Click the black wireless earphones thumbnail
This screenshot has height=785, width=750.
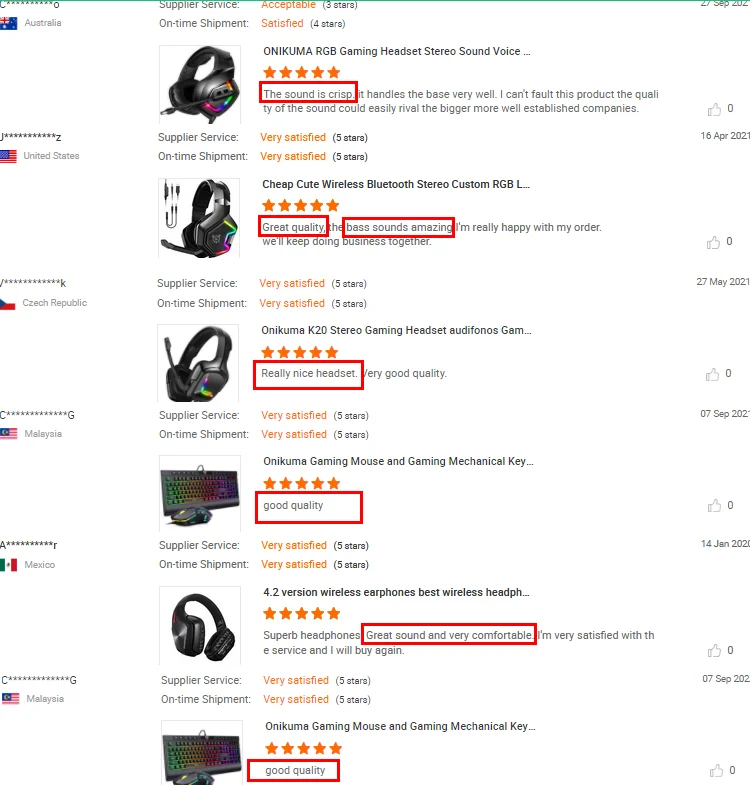(200, 625)
